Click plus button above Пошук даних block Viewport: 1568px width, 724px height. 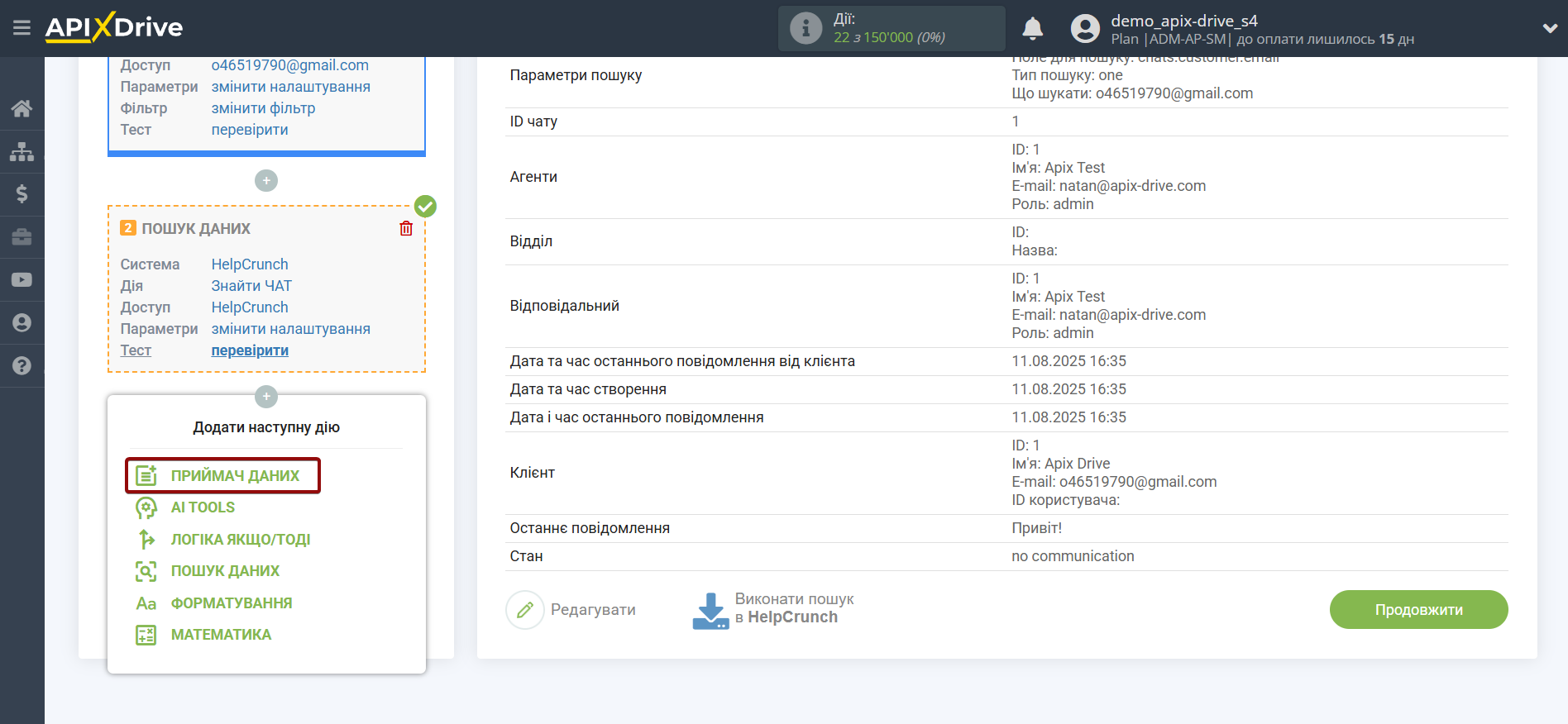point(266,180)
